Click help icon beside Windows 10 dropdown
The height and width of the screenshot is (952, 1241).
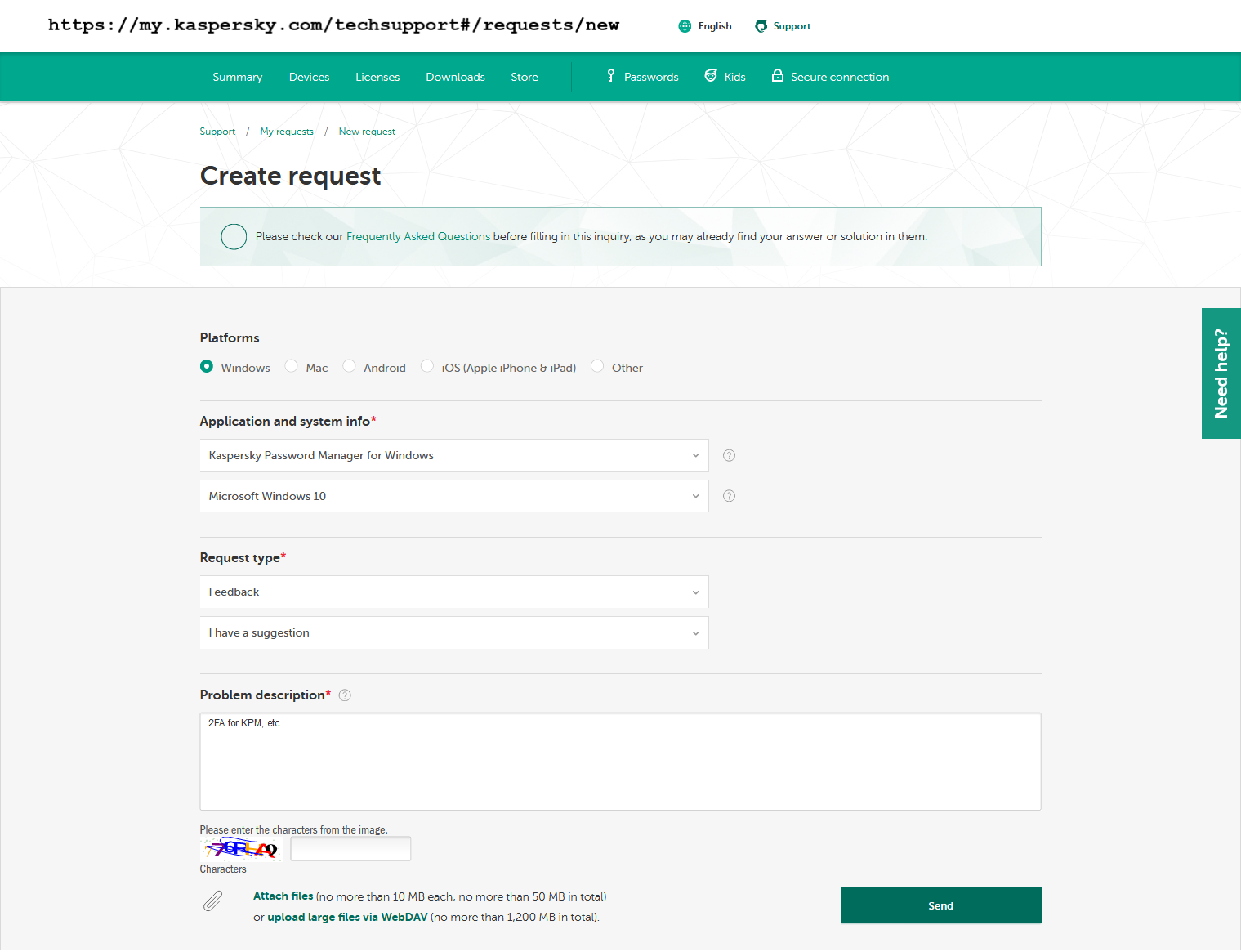click(x=730, y=496)
